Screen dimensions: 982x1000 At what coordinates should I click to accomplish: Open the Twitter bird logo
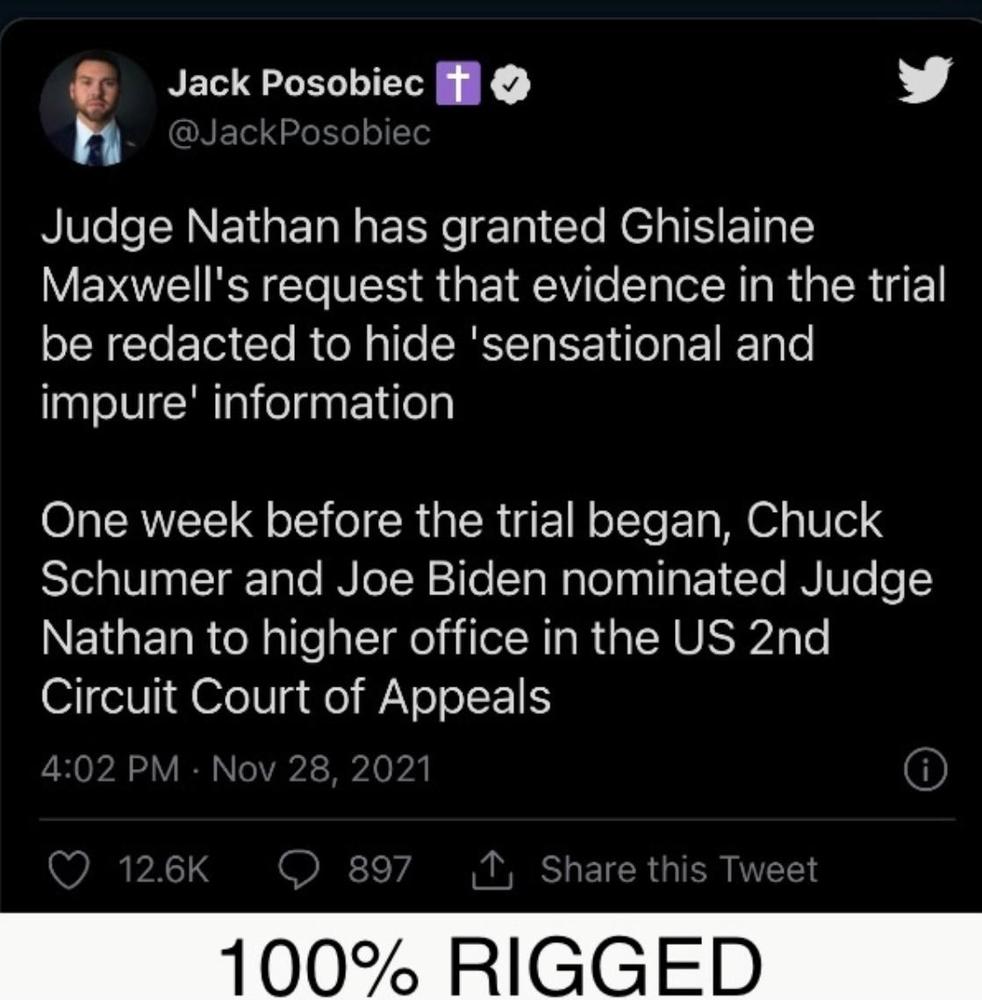click(923, 81)
